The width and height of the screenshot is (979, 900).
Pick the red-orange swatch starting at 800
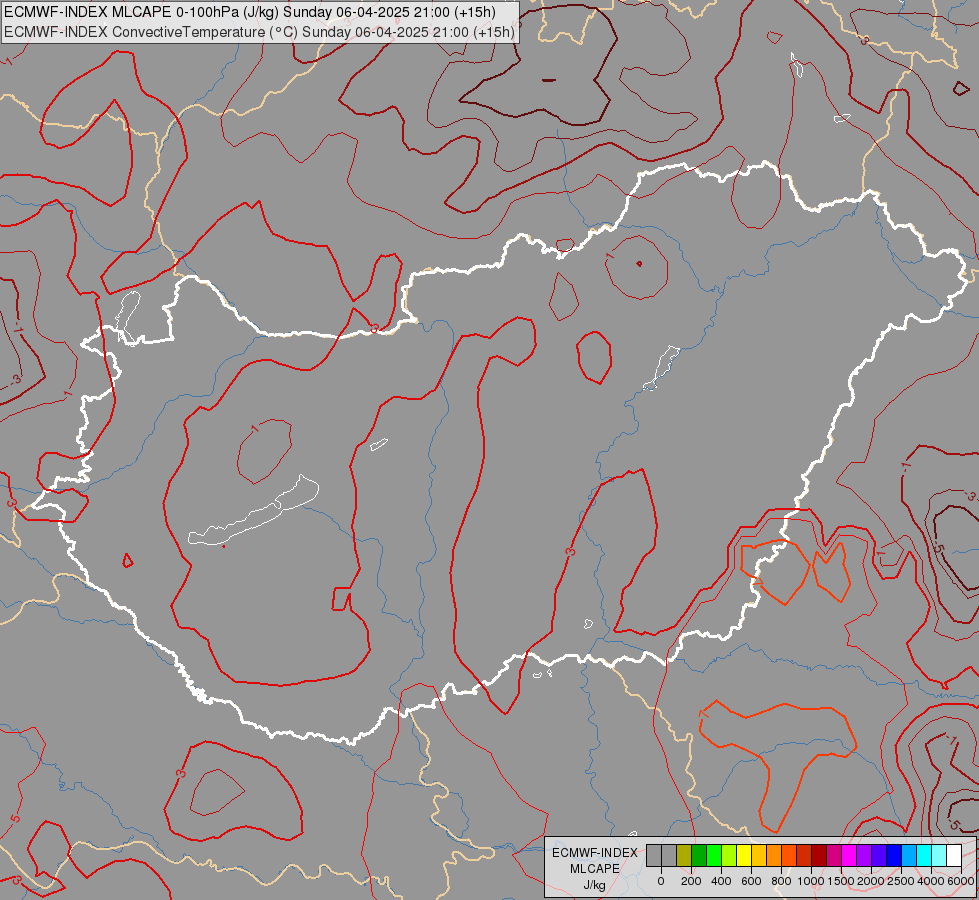pyautogui.click(x=789, y=855)
